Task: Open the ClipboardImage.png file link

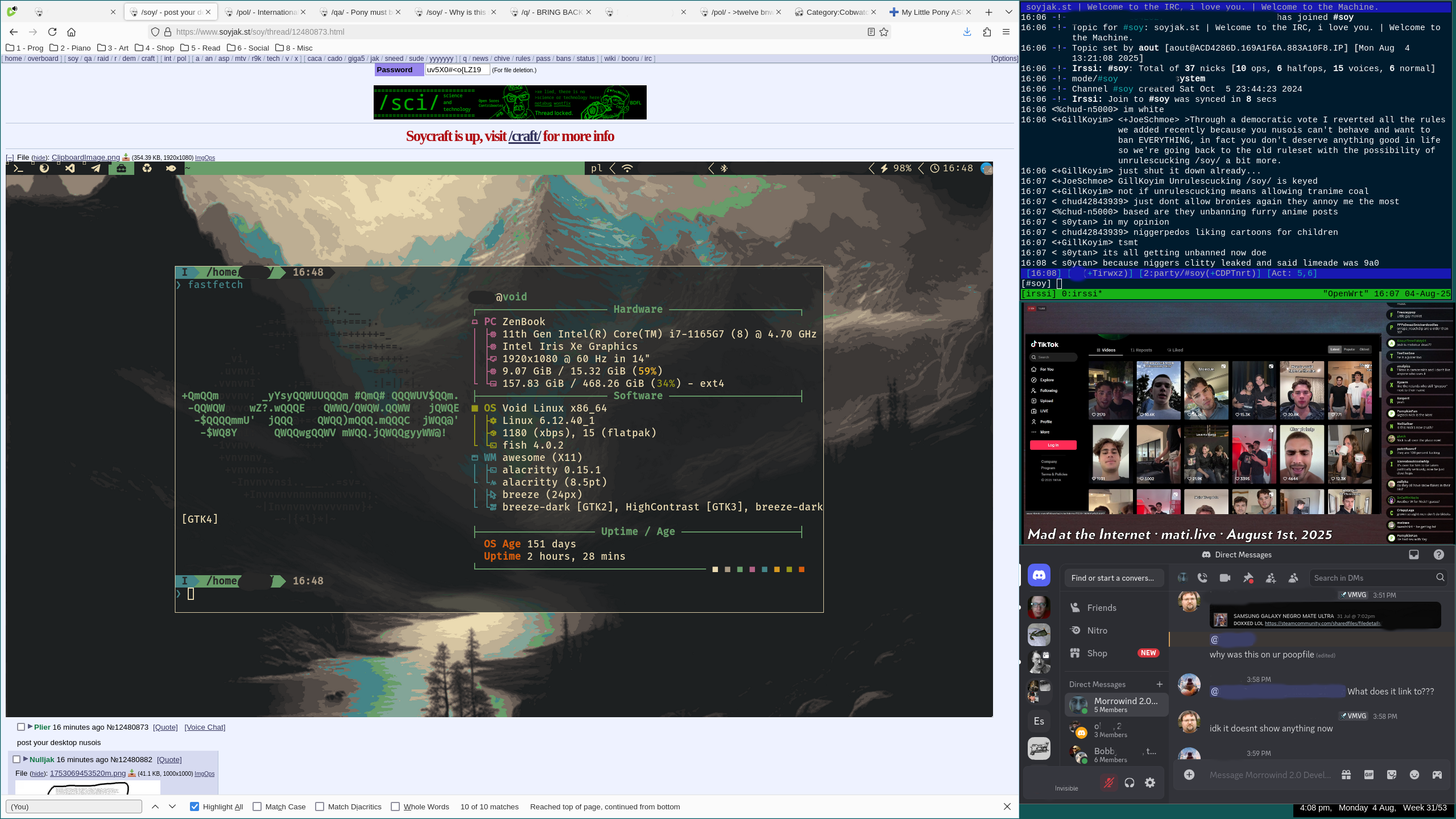Action: click(85, 158)
